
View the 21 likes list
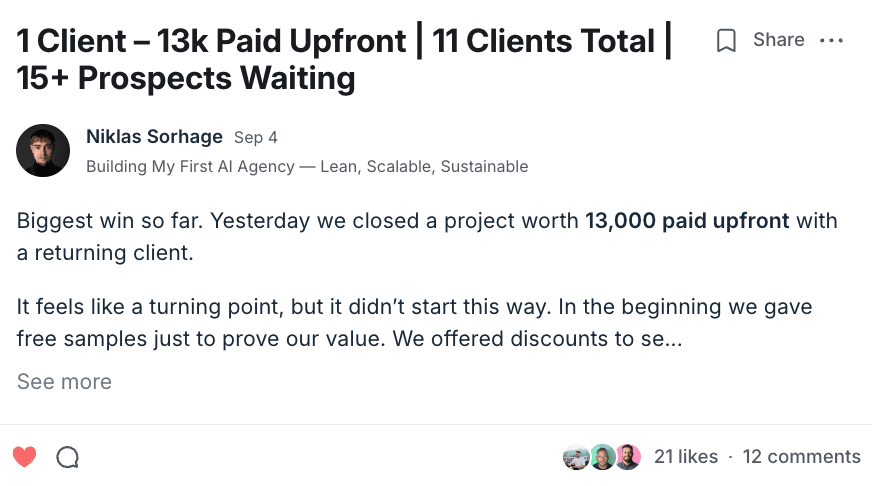point(686,457)
